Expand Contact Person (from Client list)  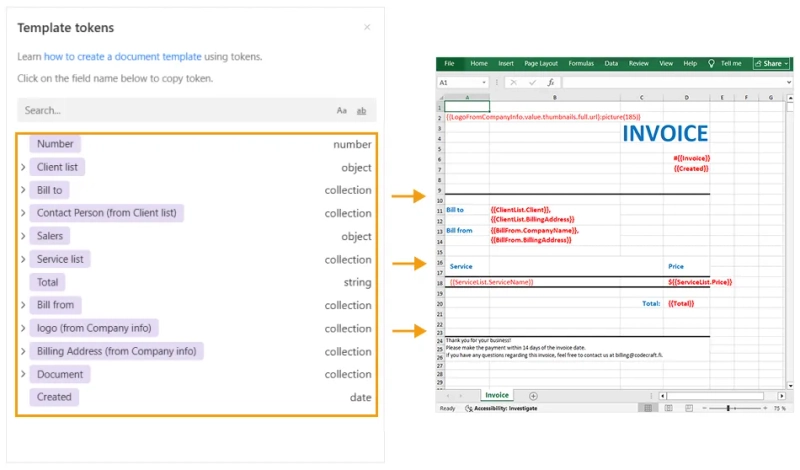23,213
